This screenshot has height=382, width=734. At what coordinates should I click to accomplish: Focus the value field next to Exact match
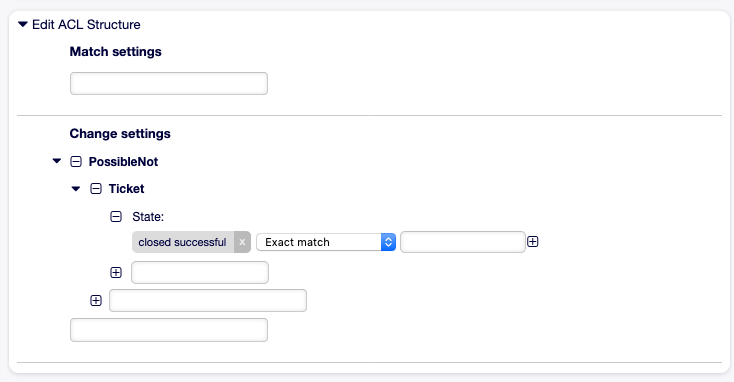(463, 242)
